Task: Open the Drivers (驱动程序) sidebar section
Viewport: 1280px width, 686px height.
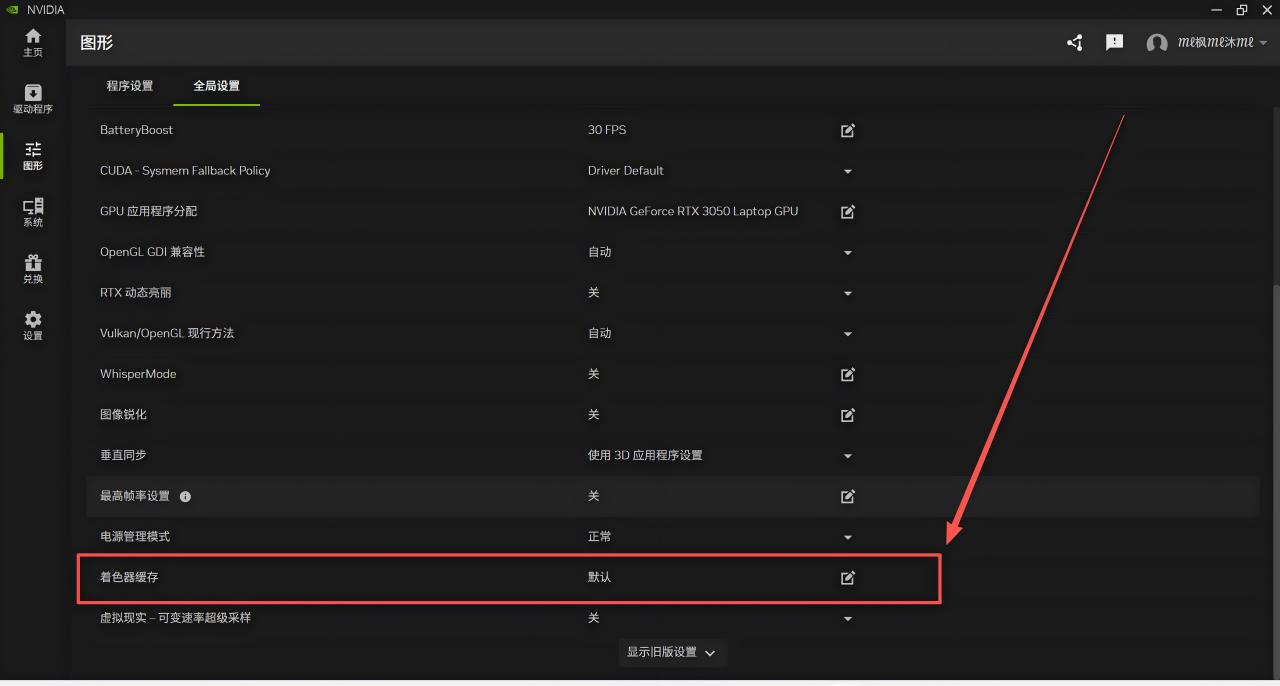Action: [33, 99]
